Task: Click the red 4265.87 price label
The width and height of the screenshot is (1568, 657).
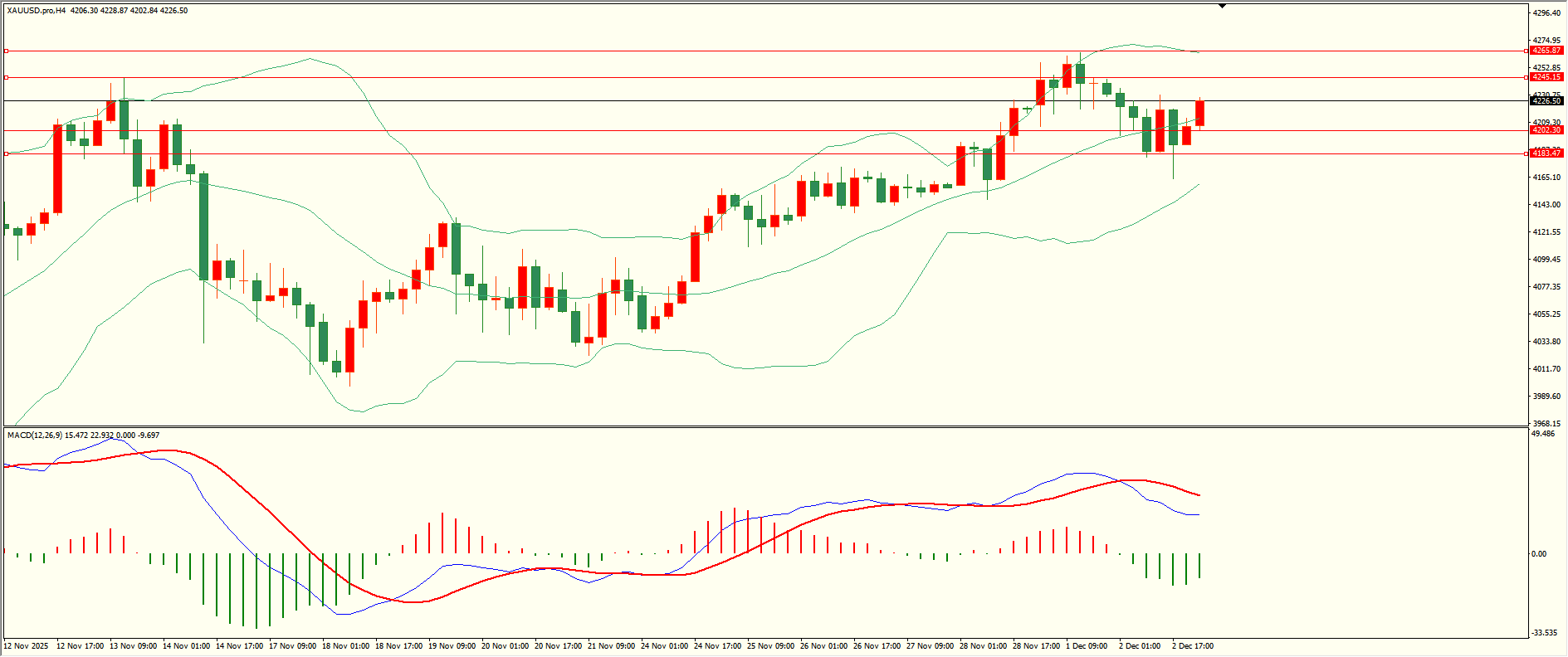Action: coord(1546,51)
